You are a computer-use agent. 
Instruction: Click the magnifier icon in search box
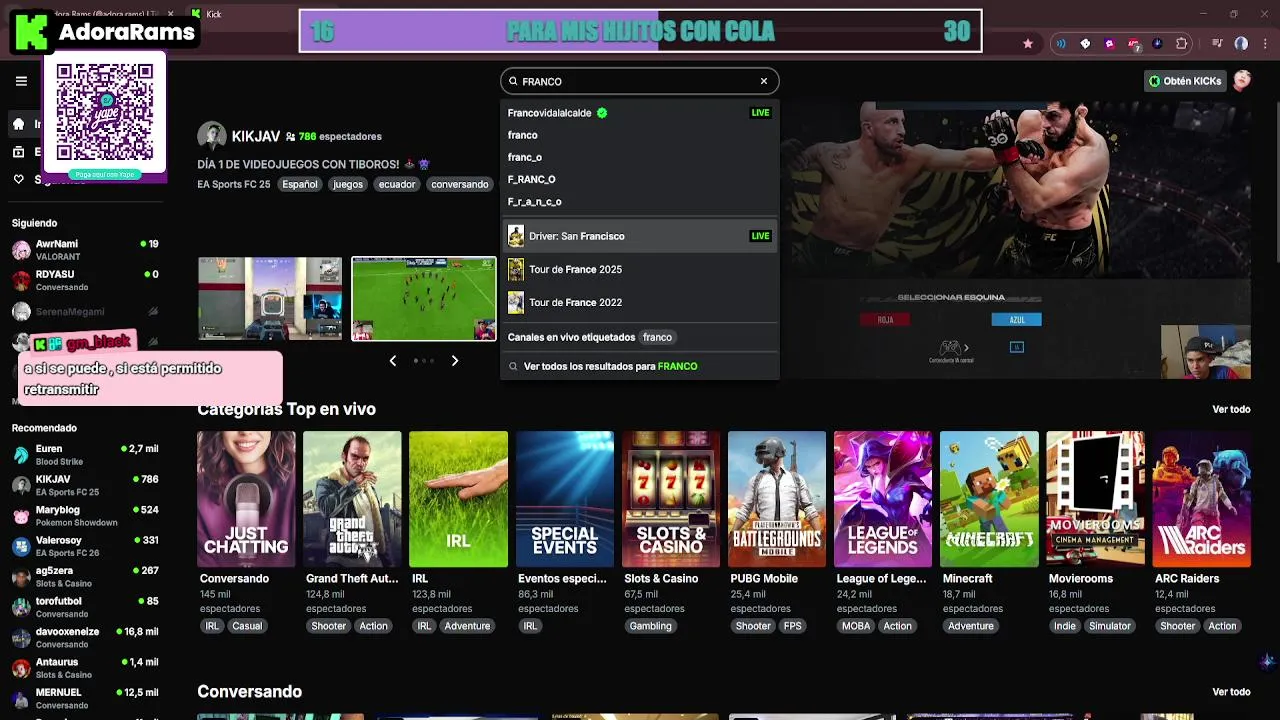click(513, 82)
